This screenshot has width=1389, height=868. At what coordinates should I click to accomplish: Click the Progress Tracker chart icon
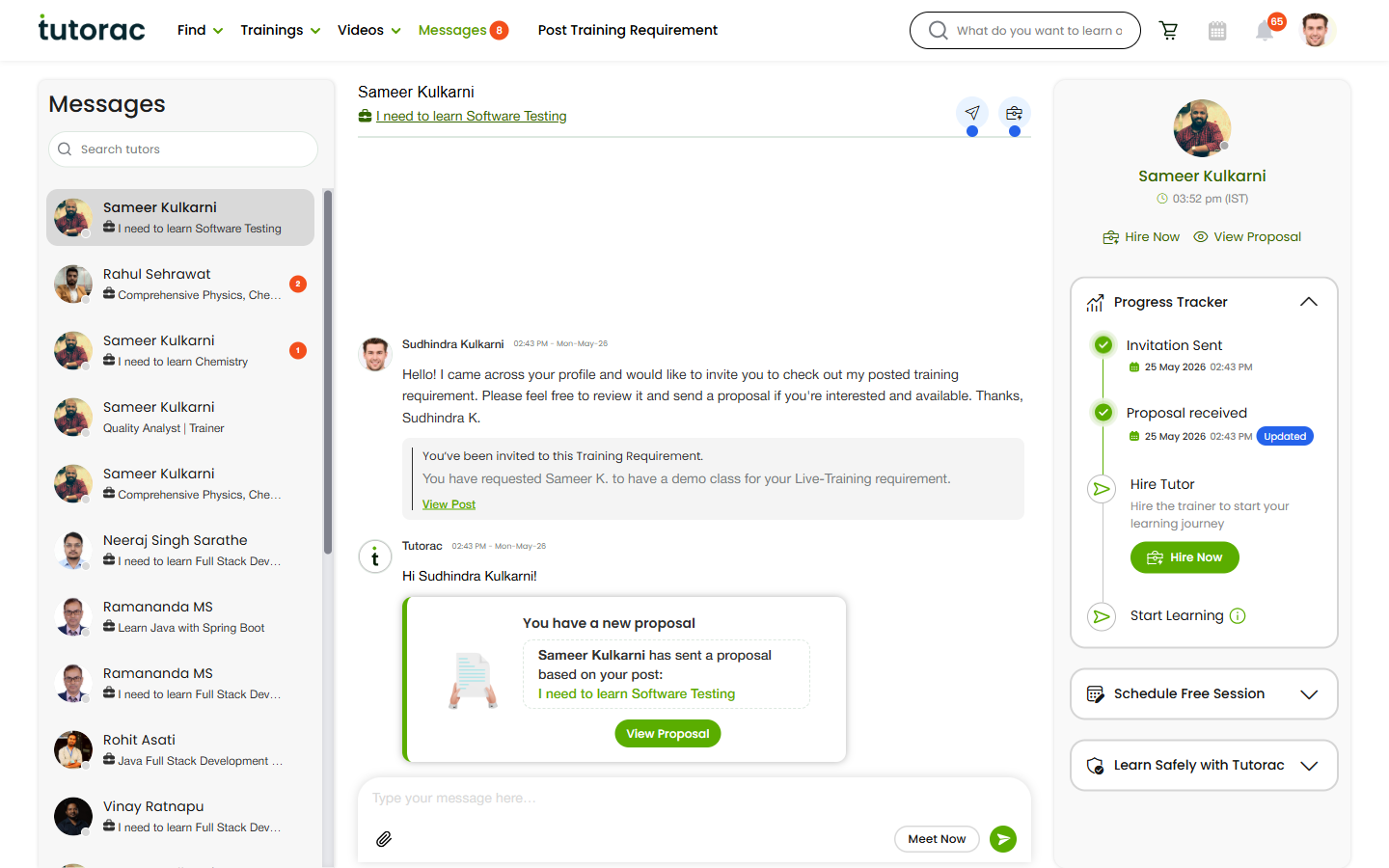tap(1095, 303)
